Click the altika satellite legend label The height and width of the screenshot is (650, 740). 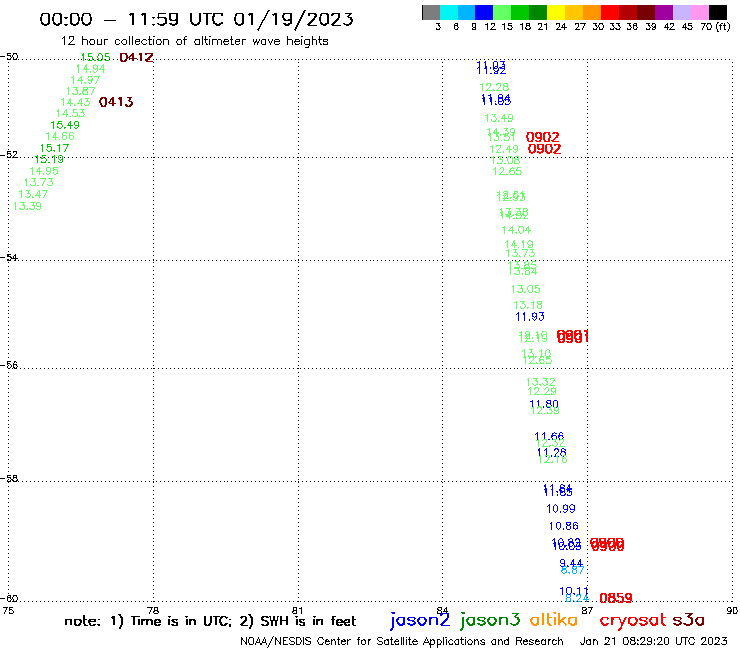553,620
